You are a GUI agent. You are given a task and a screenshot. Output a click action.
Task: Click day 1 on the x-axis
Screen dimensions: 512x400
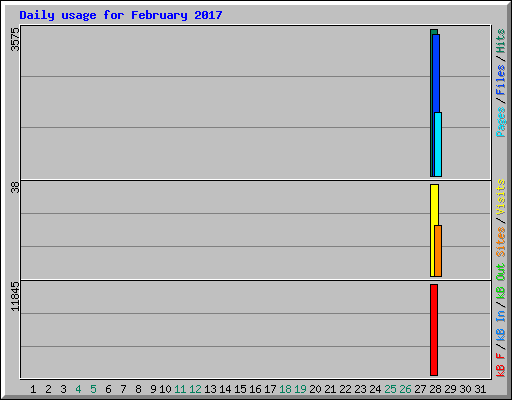(33, 389)
